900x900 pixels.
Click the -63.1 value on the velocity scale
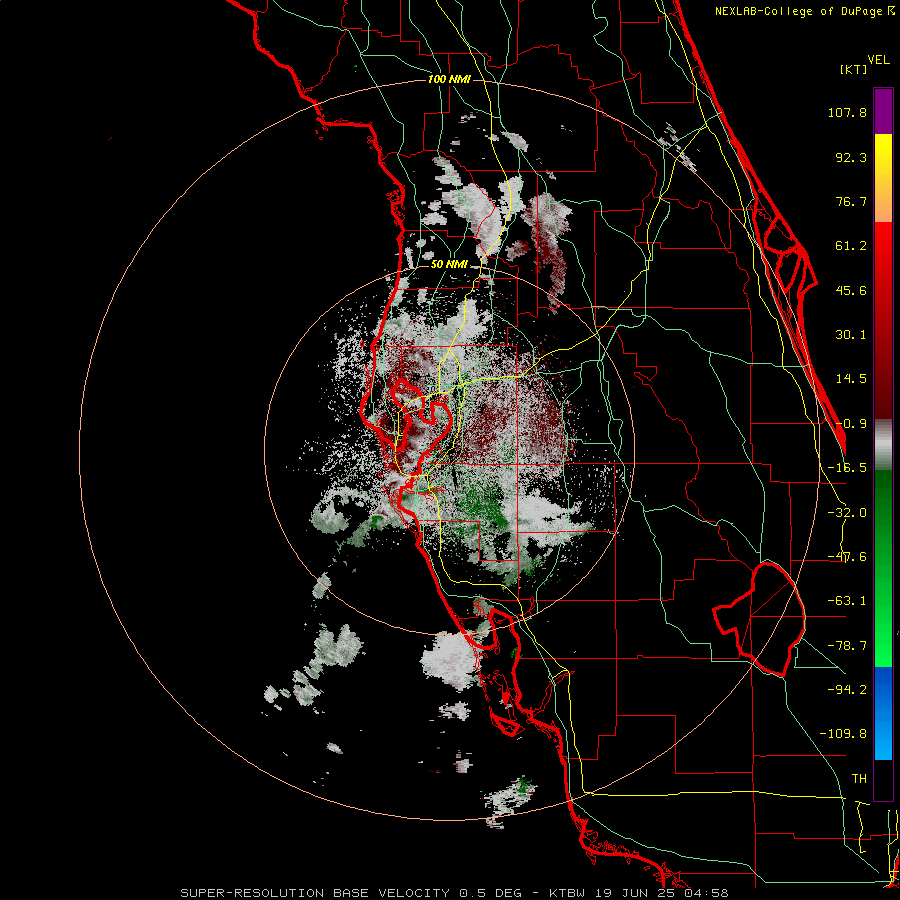click(847, 601)
